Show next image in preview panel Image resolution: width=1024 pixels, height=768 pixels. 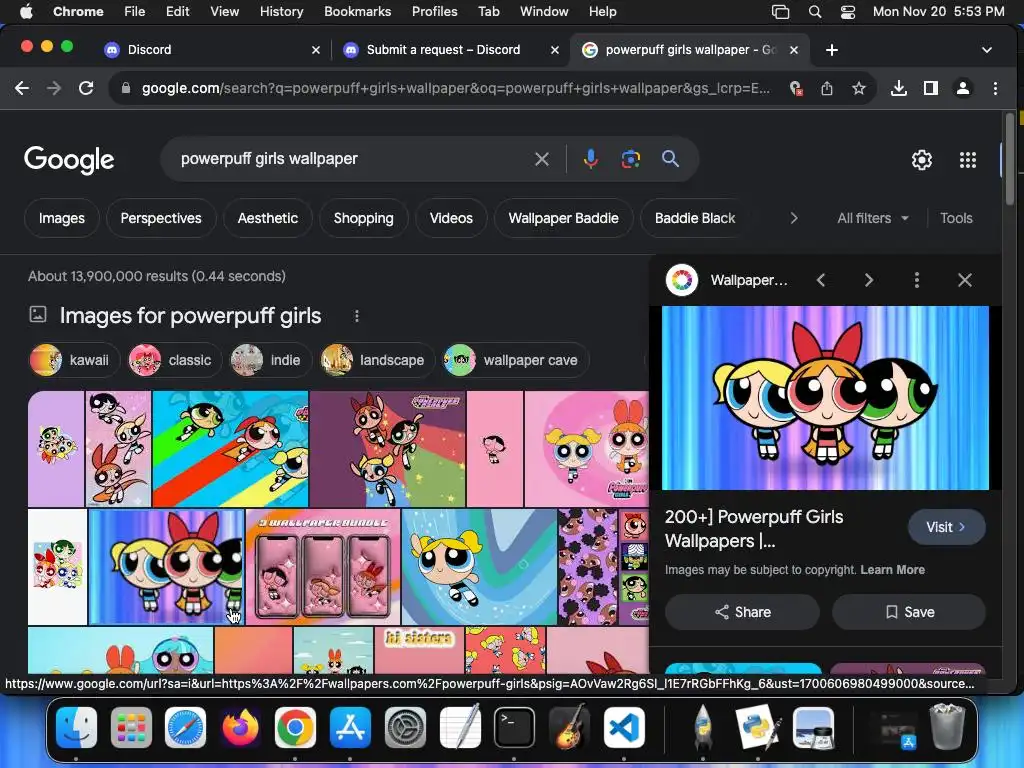869,280
